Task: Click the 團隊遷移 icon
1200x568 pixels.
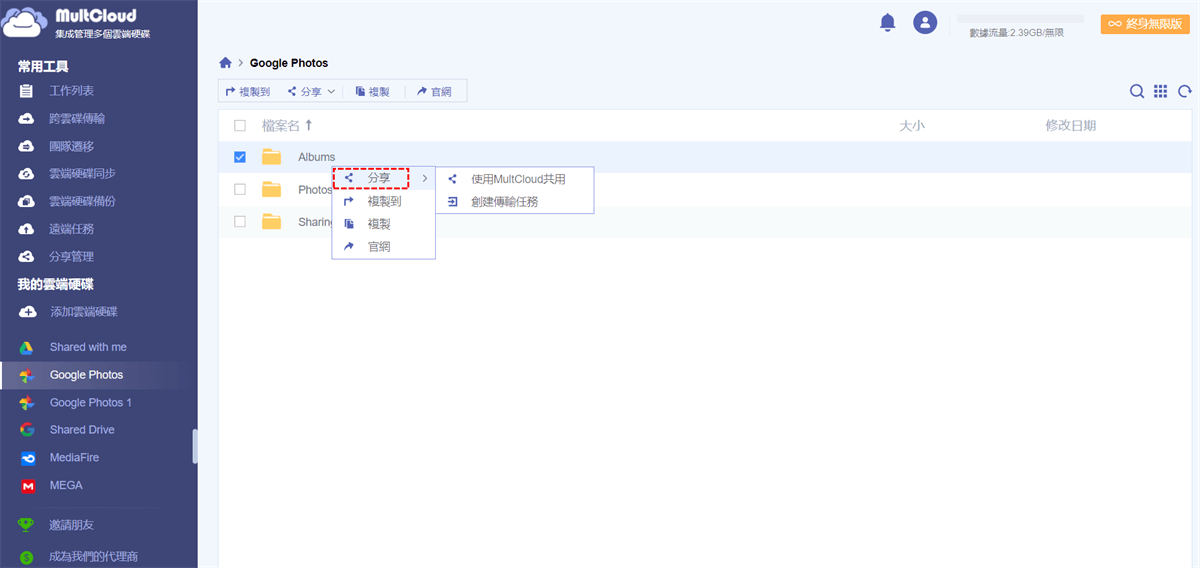Action: [27, 146]
